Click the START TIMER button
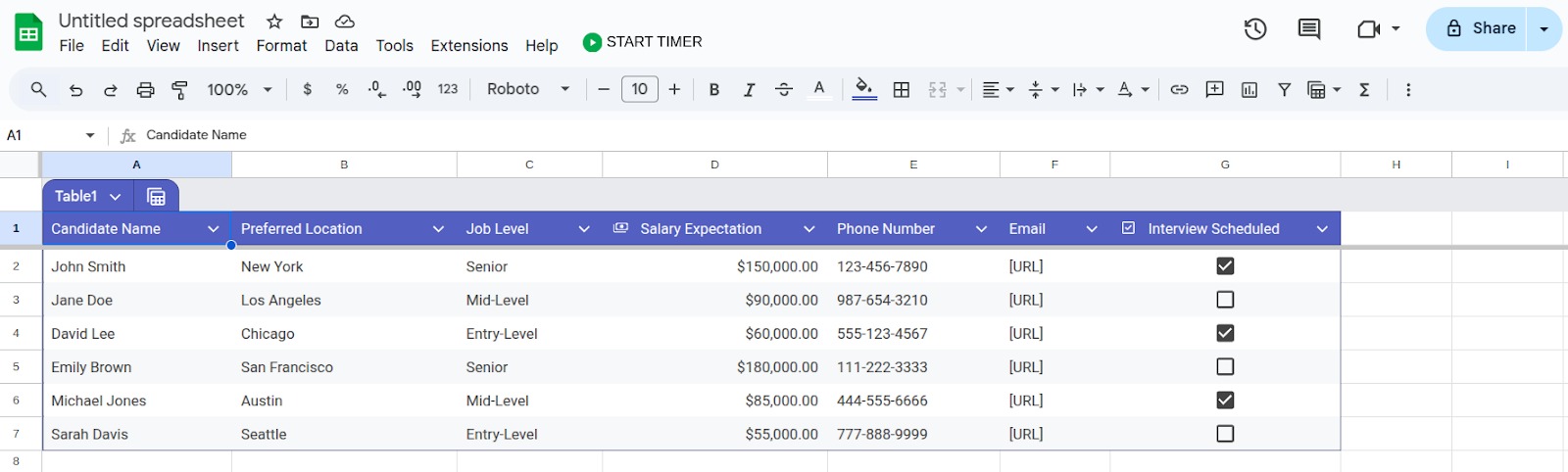 click(x=643, y=42)
